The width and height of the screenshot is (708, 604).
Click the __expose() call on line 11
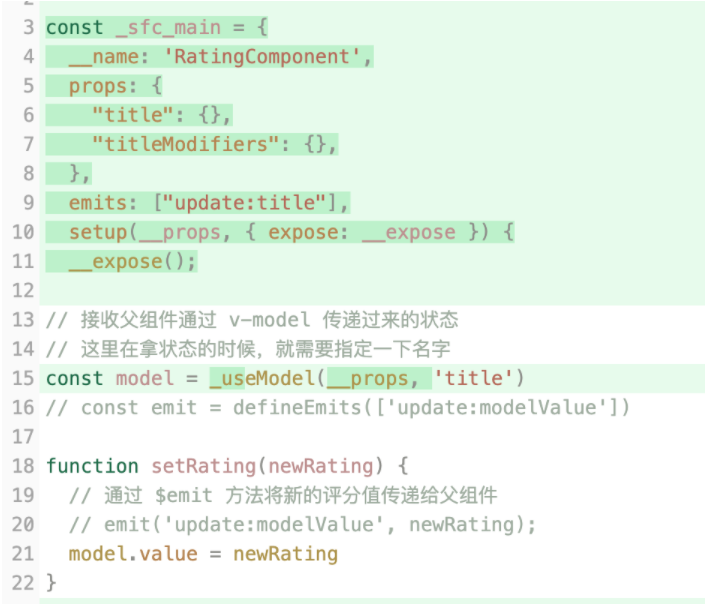pyautogui.click(x=133, y=262)
